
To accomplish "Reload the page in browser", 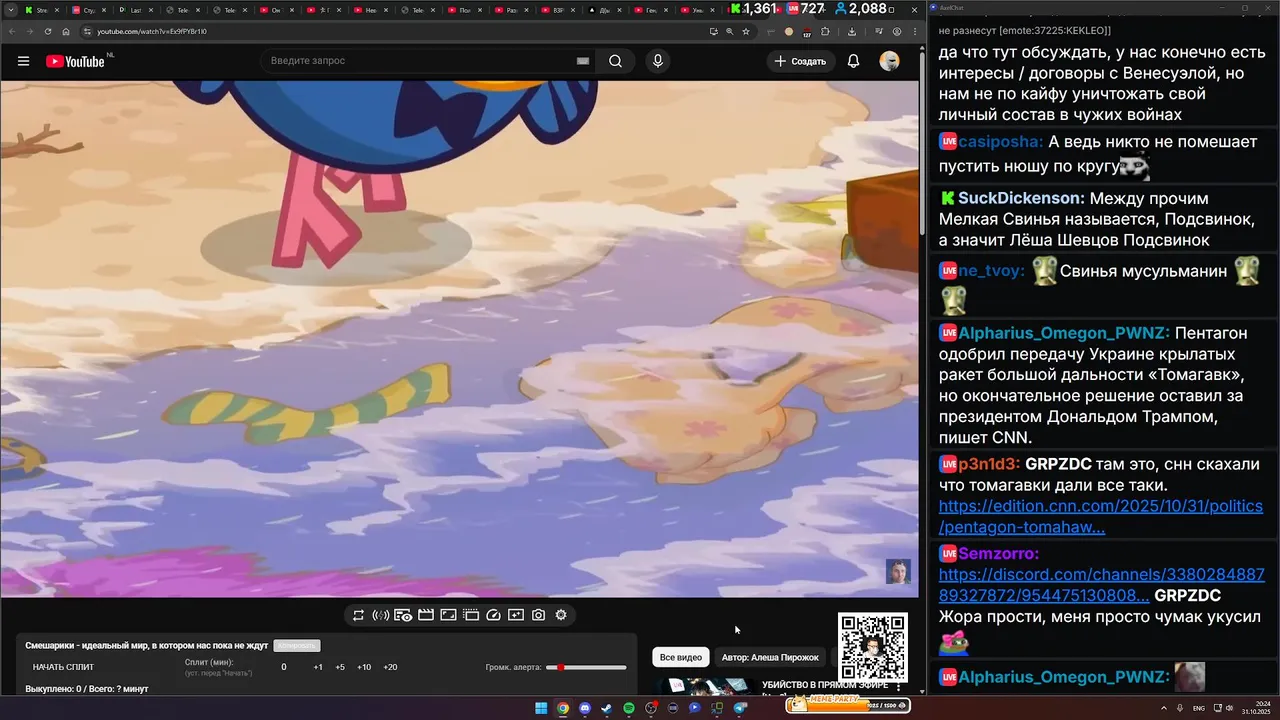I will tap(48, 31).
